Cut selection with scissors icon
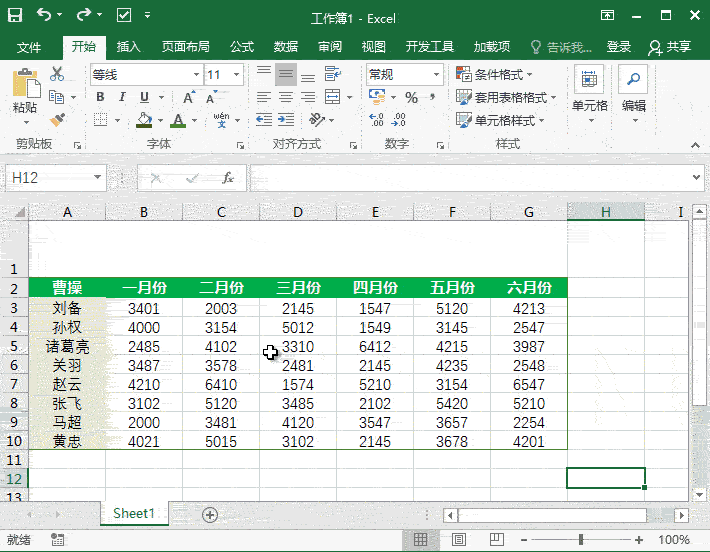Screen dimensions: 710x552 (57, 74)
